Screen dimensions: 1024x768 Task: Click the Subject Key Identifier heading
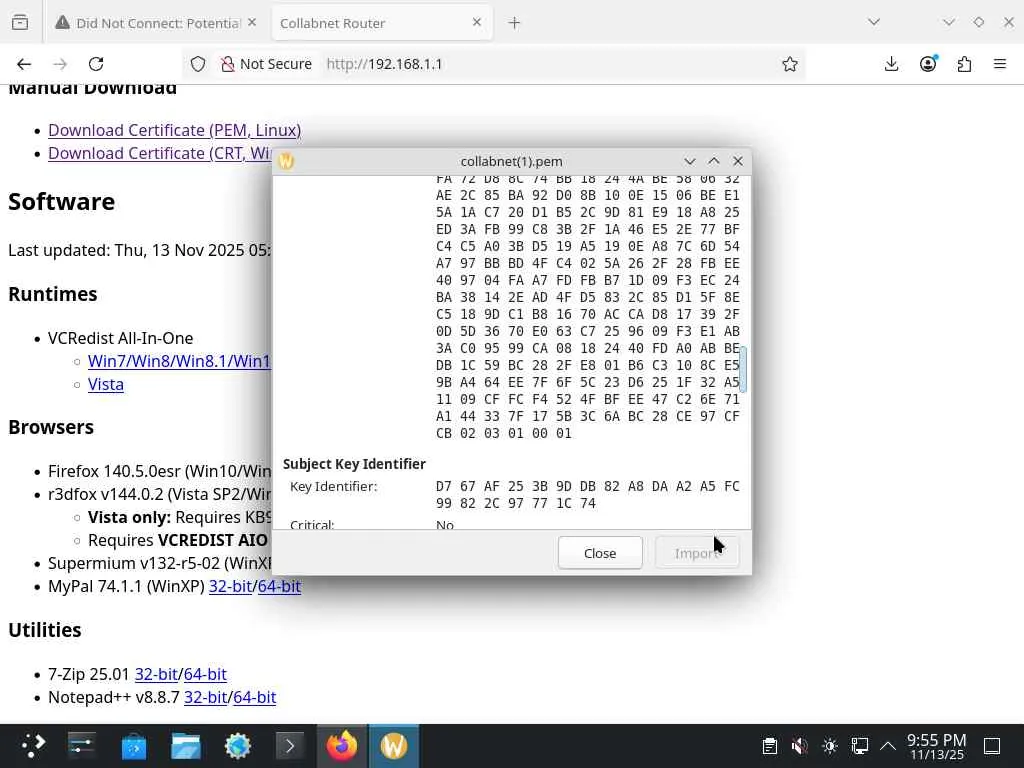coord(354,464)
